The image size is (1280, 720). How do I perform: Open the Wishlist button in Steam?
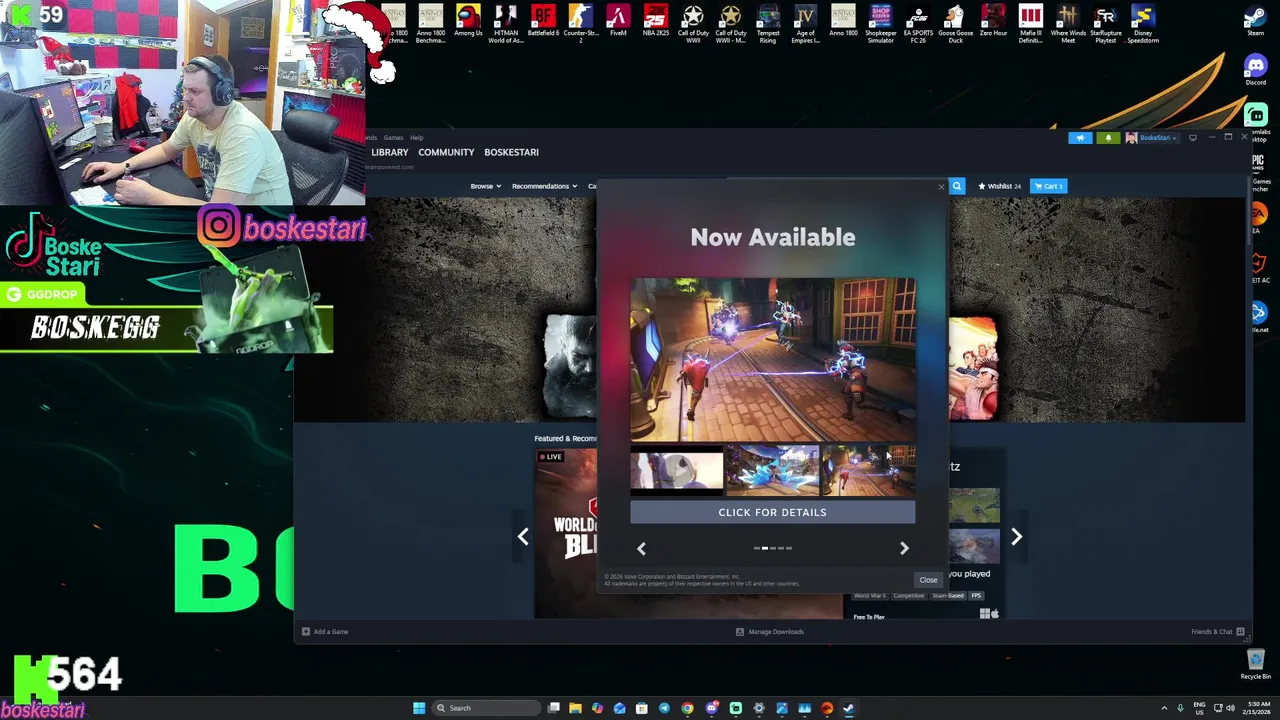coord(1000,186)
